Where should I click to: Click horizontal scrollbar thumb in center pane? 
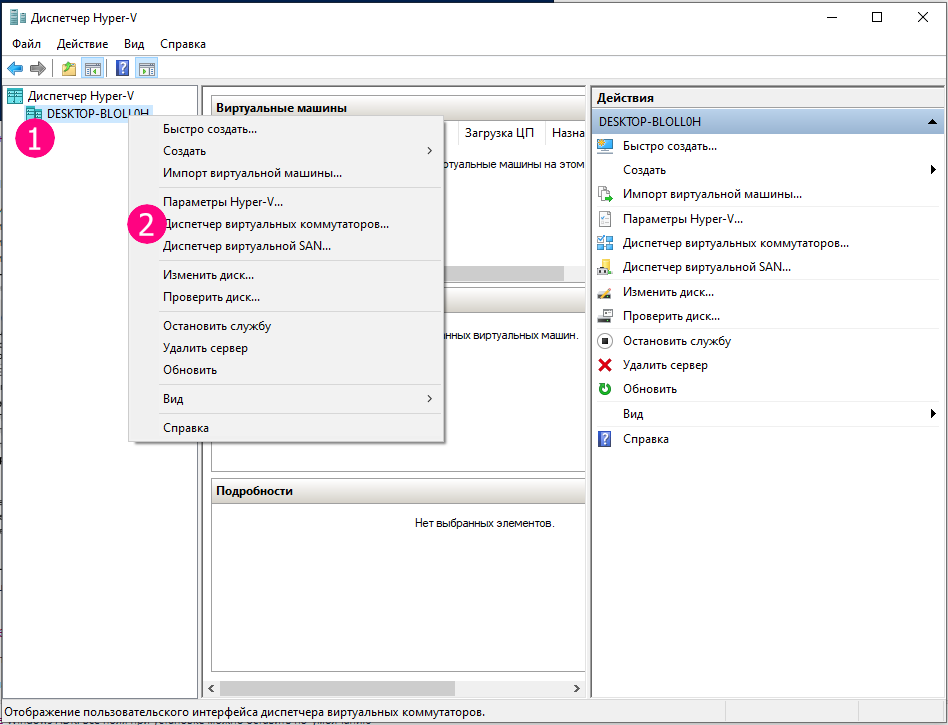tap(337, 688)
